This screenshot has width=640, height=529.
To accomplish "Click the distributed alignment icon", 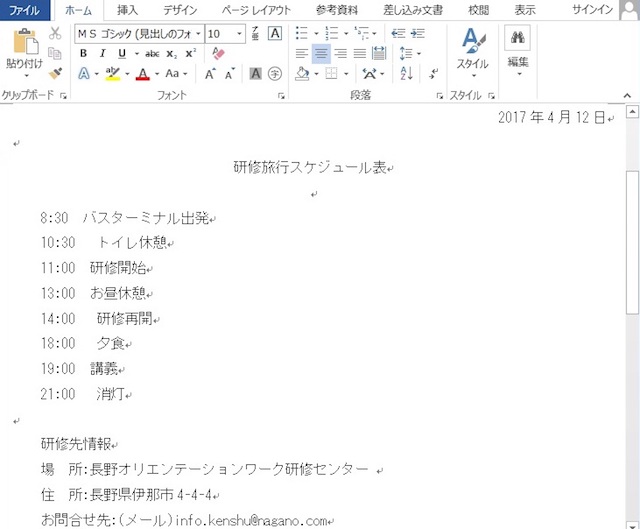I will tap(379, 53).
